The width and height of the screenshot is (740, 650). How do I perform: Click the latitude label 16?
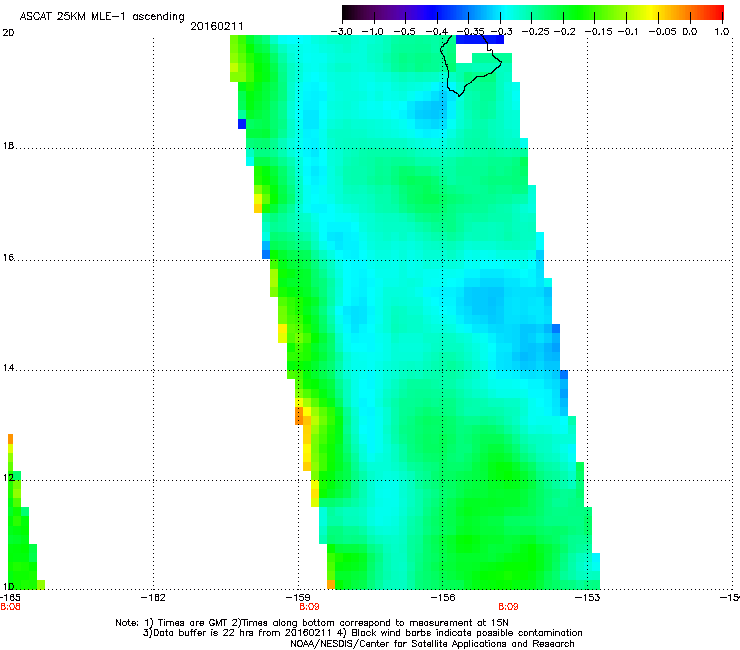tap(8, 257)
